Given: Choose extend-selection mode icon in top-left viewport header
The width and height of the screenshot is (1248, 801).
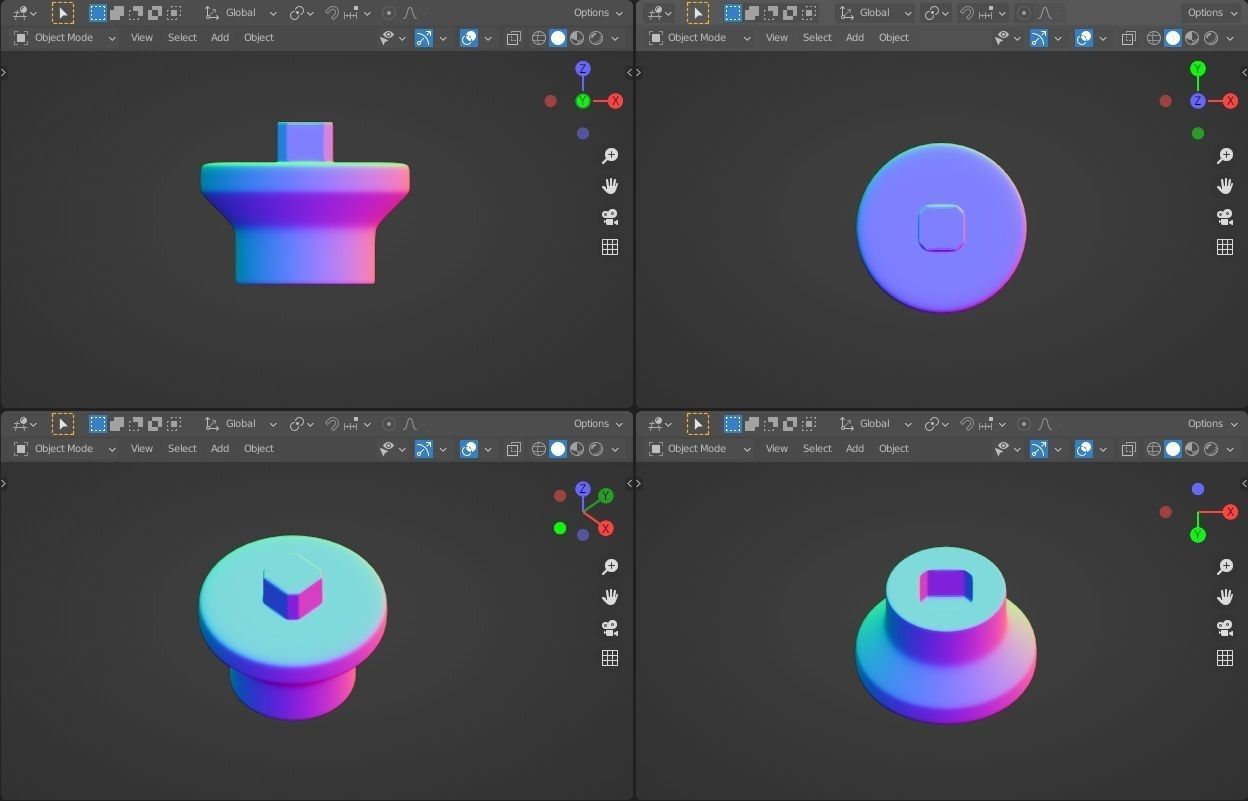Looking at the screenshot, I should [x=117, y=13].
